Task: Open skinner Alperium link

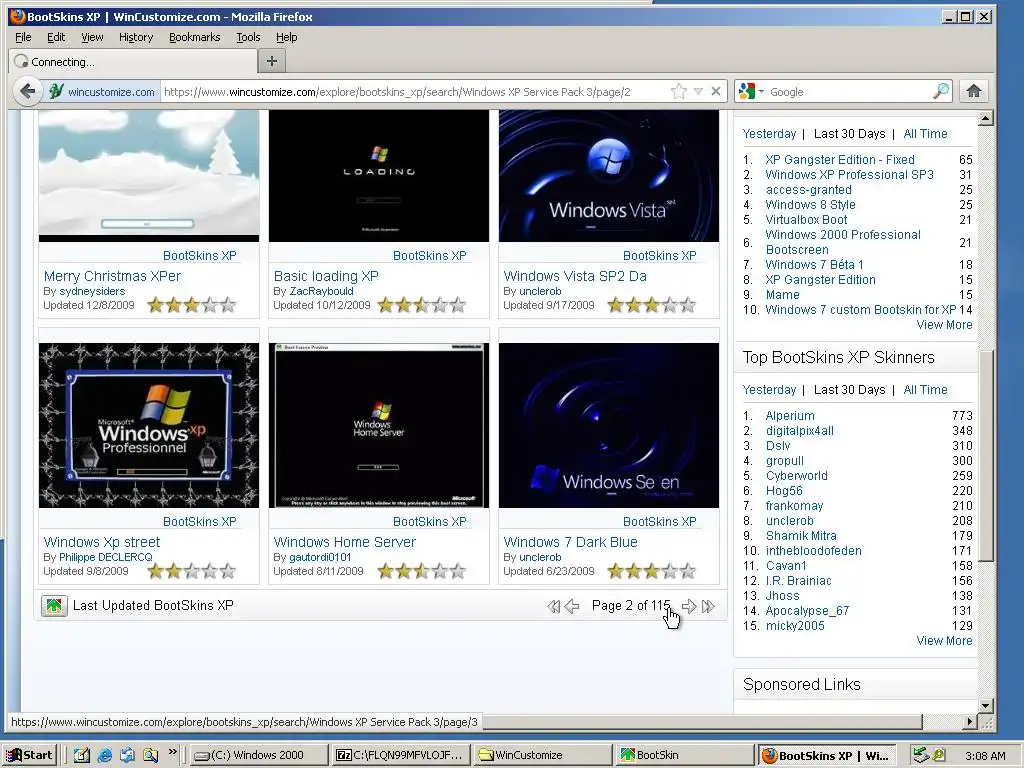Action: pyautogui.click(x=790, y=416)
